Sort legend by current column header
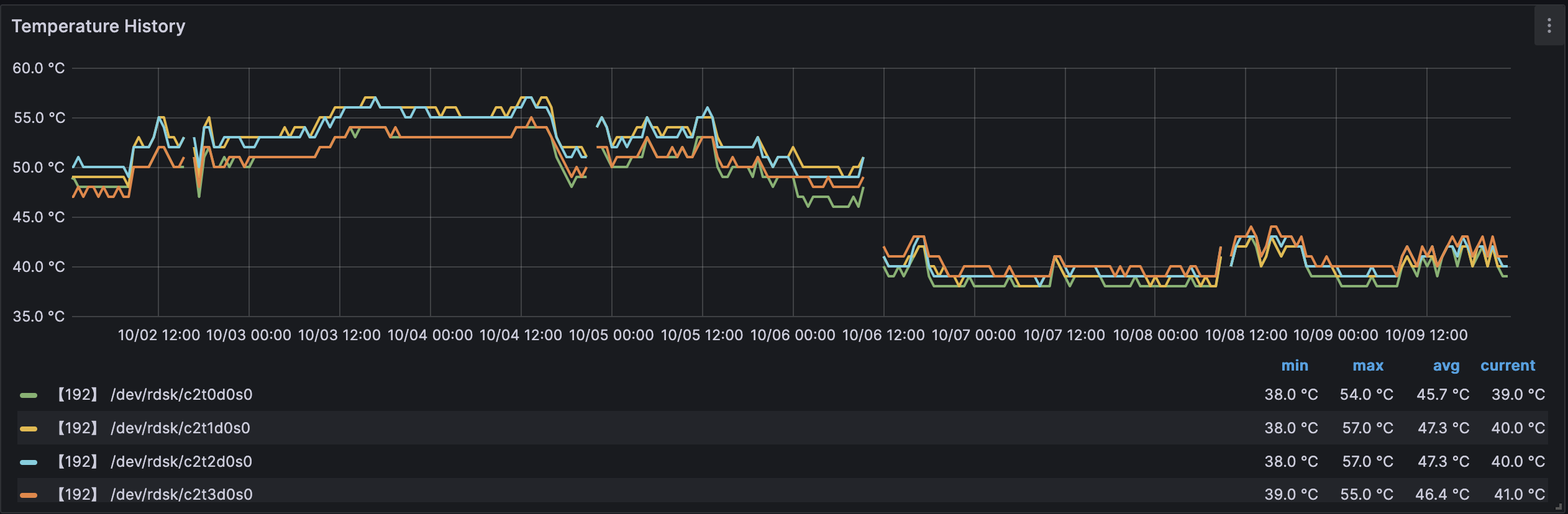Viewport: 1568px width, 514px height. tap(1507, 366)
